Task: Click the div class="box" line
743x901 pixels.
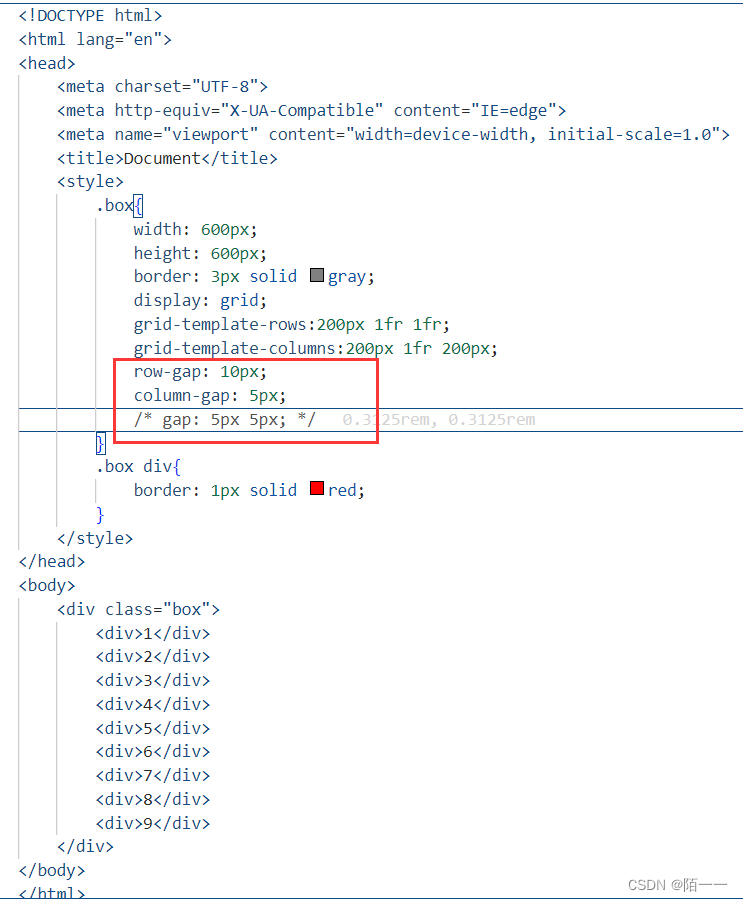Action: pyautogui.click(x=138, y=609)
